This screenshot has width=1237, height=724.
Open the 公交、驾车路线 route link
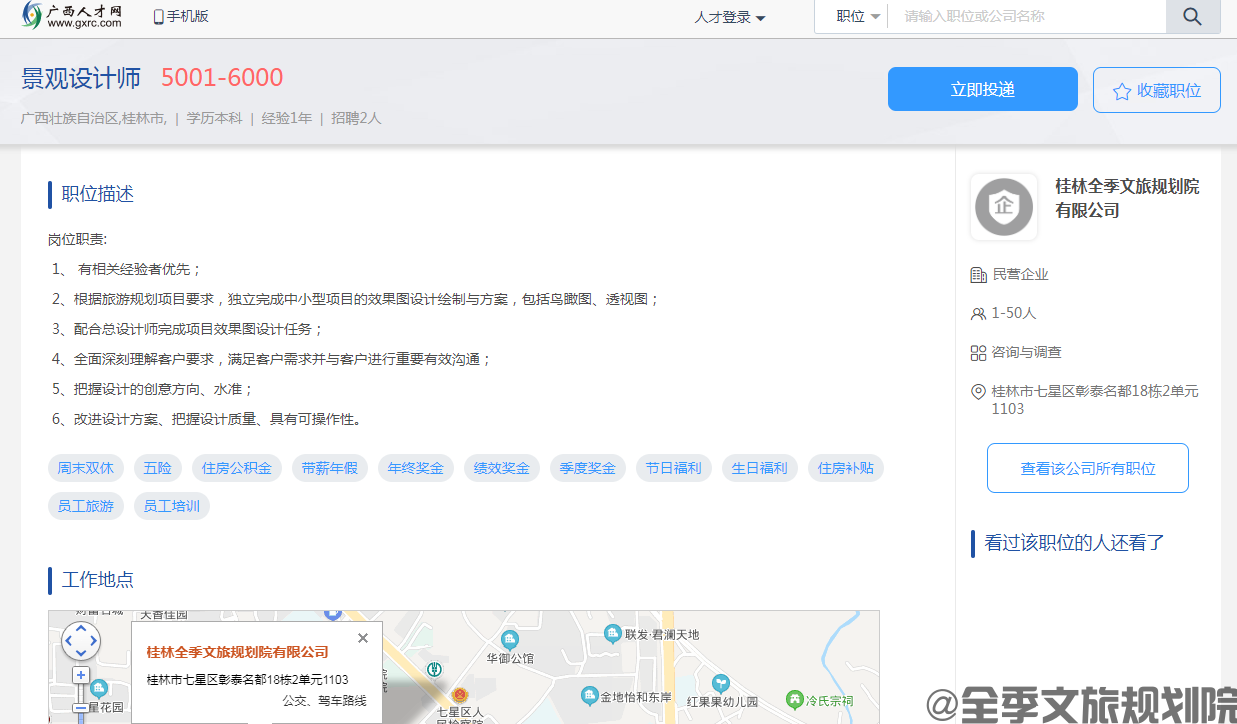click(325, 701)
